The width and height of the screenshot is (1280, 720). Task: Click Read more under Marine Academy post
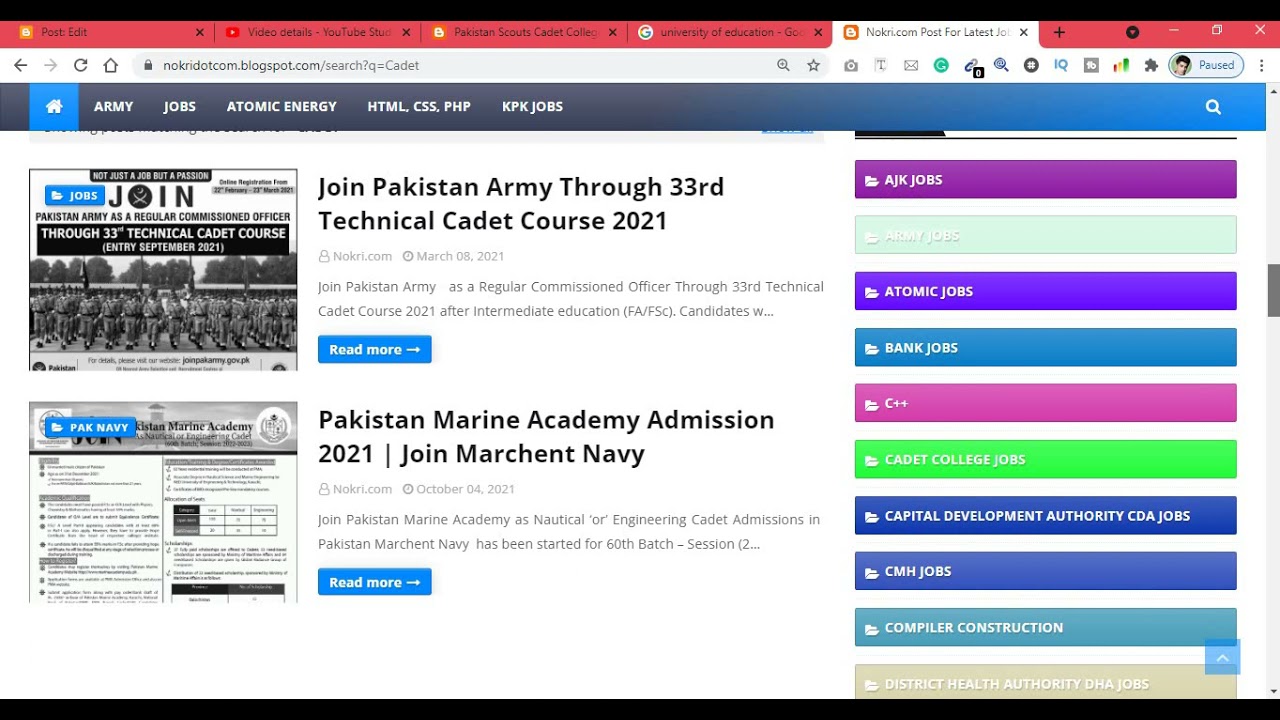(x=374, y=582)
